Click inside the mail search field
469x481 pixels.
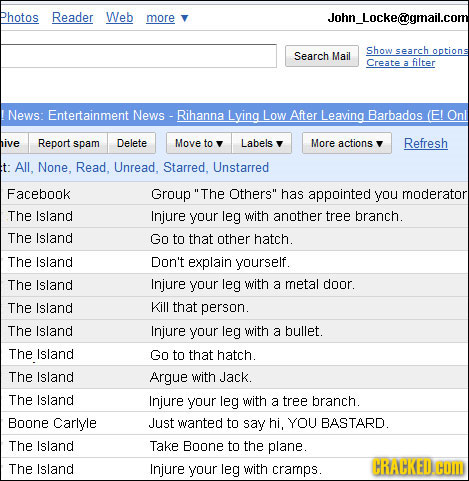(138, 56)
